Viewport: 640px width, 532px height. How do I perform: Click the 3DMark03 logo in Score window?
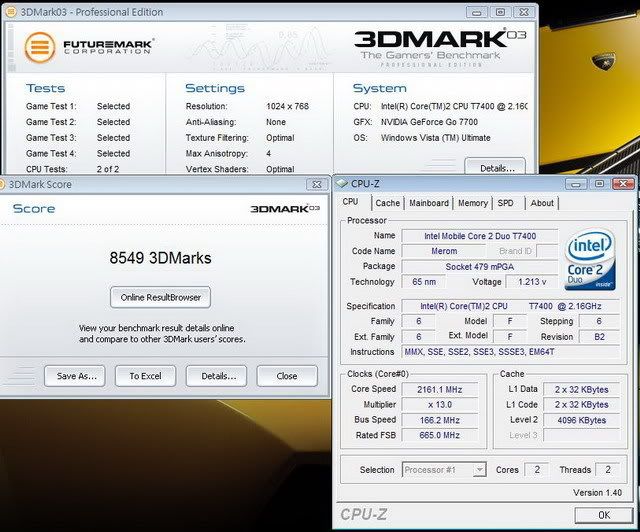coord(285,209)
